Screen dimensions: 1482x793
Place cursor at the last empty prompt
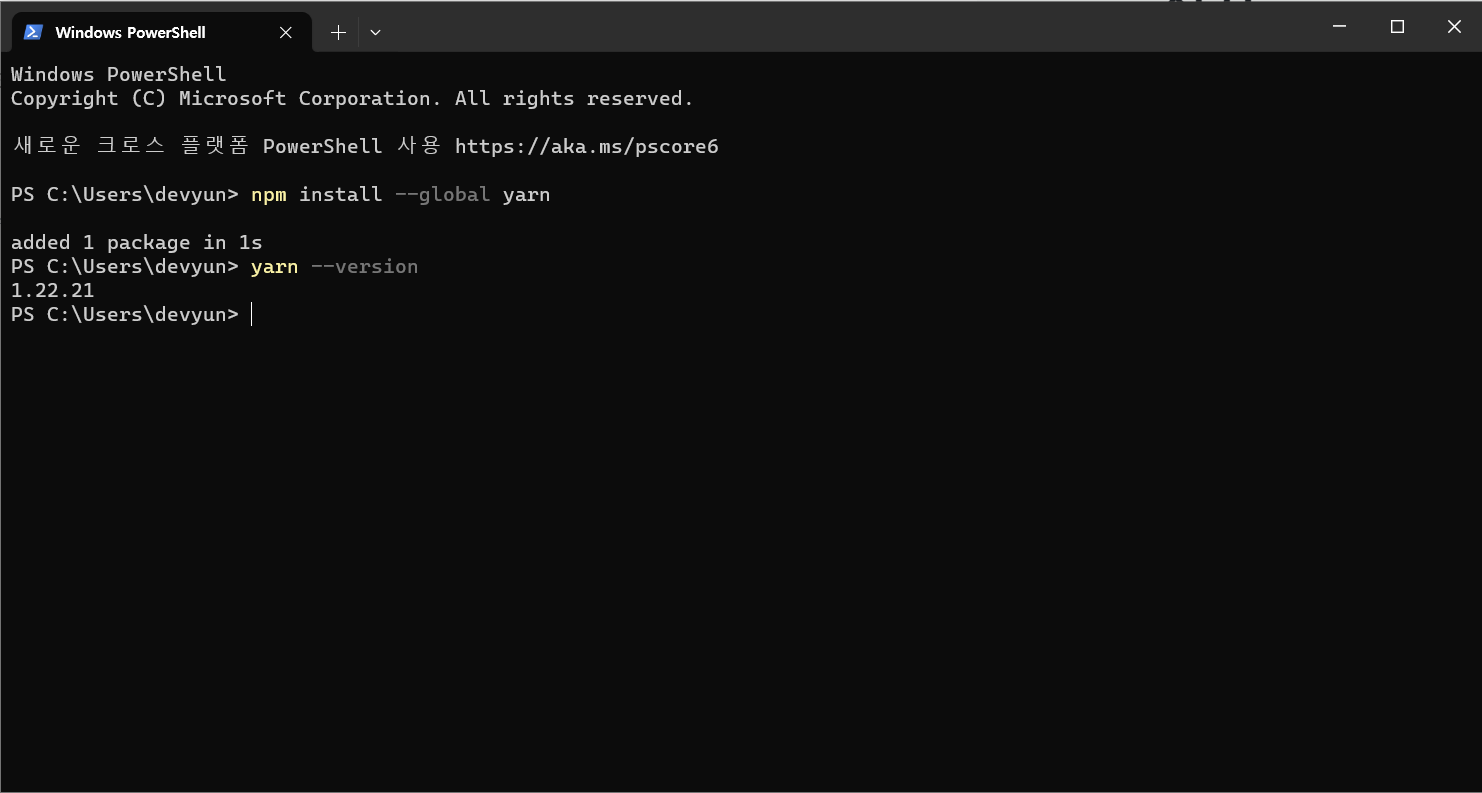click(252, 315)
